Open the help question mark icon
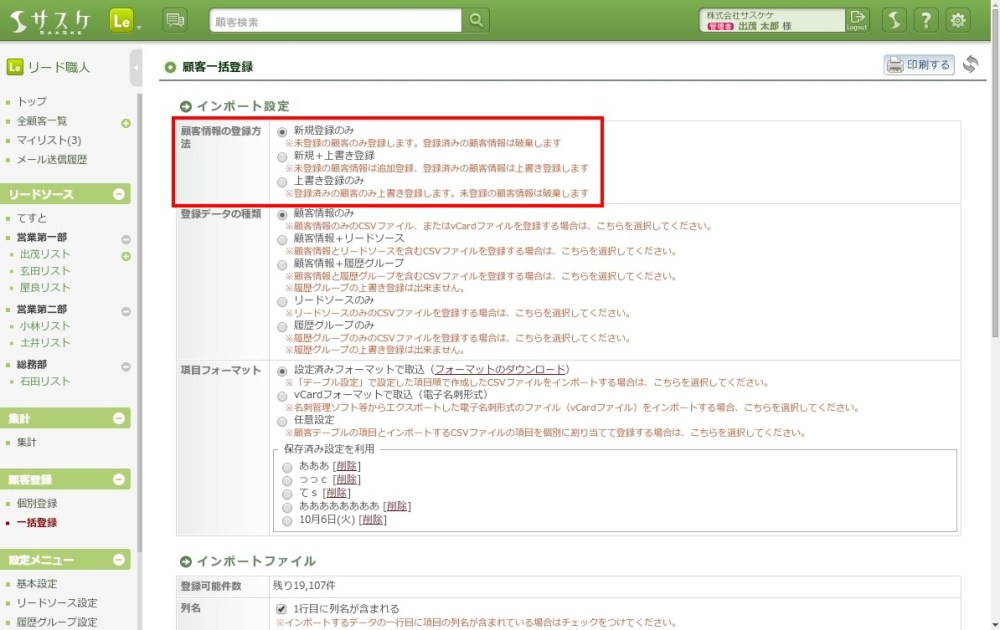Screen dimensions: 1000x630 (x=927, y=20)
